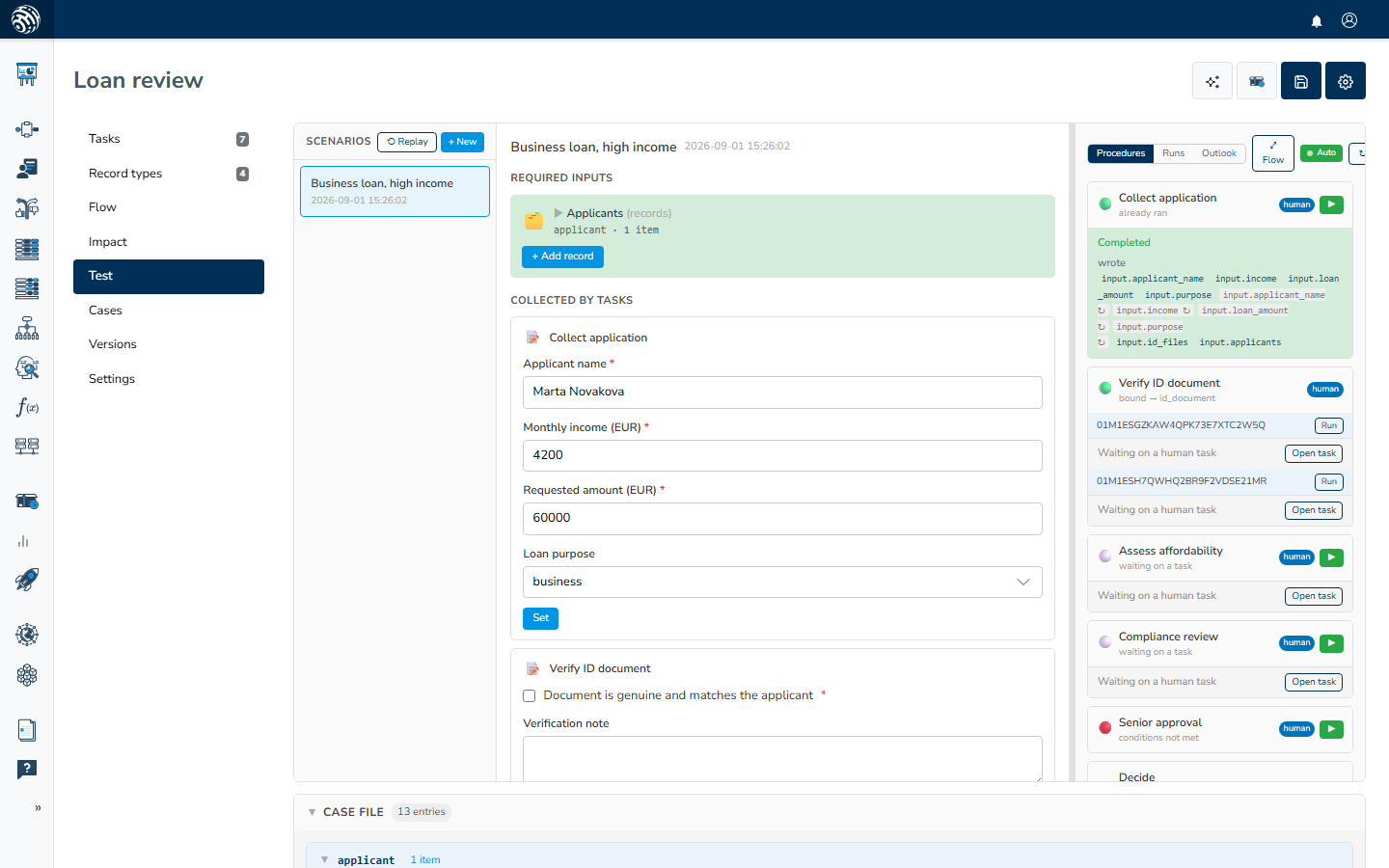Open Settings in the side menu
The width and height of the screenshot is (1389, 868).
click(169, 379)
